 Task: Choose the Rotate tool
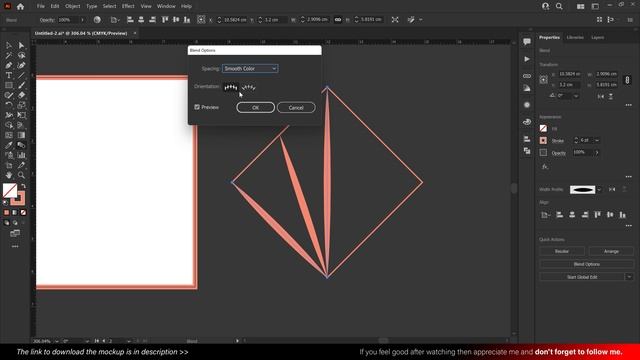9,105
